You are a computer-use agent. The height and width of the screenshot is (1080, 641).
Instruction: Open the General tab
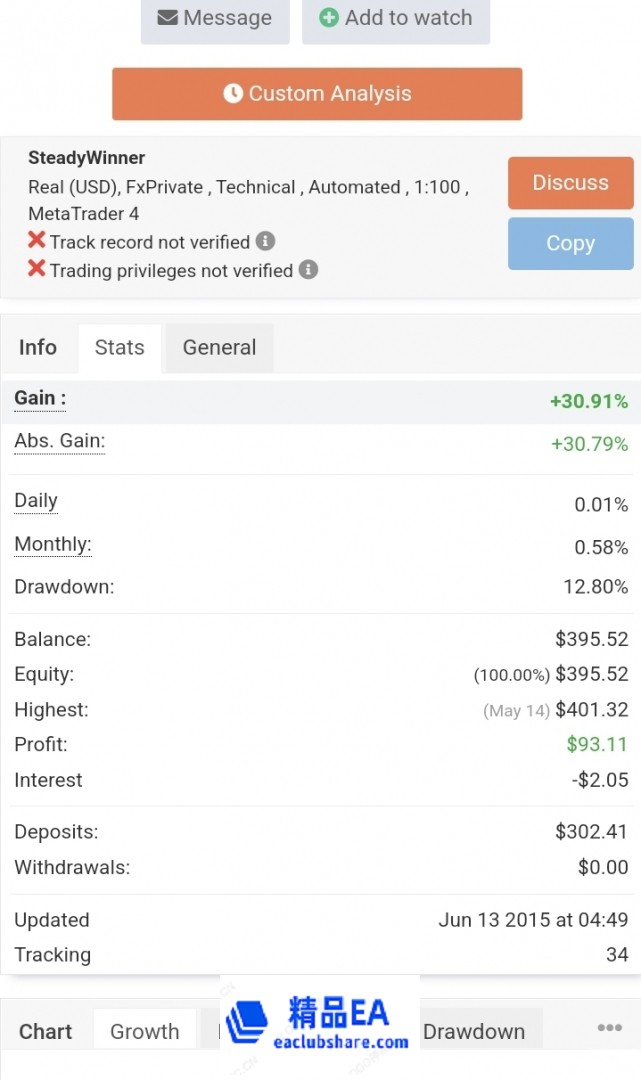pos(219,347)
